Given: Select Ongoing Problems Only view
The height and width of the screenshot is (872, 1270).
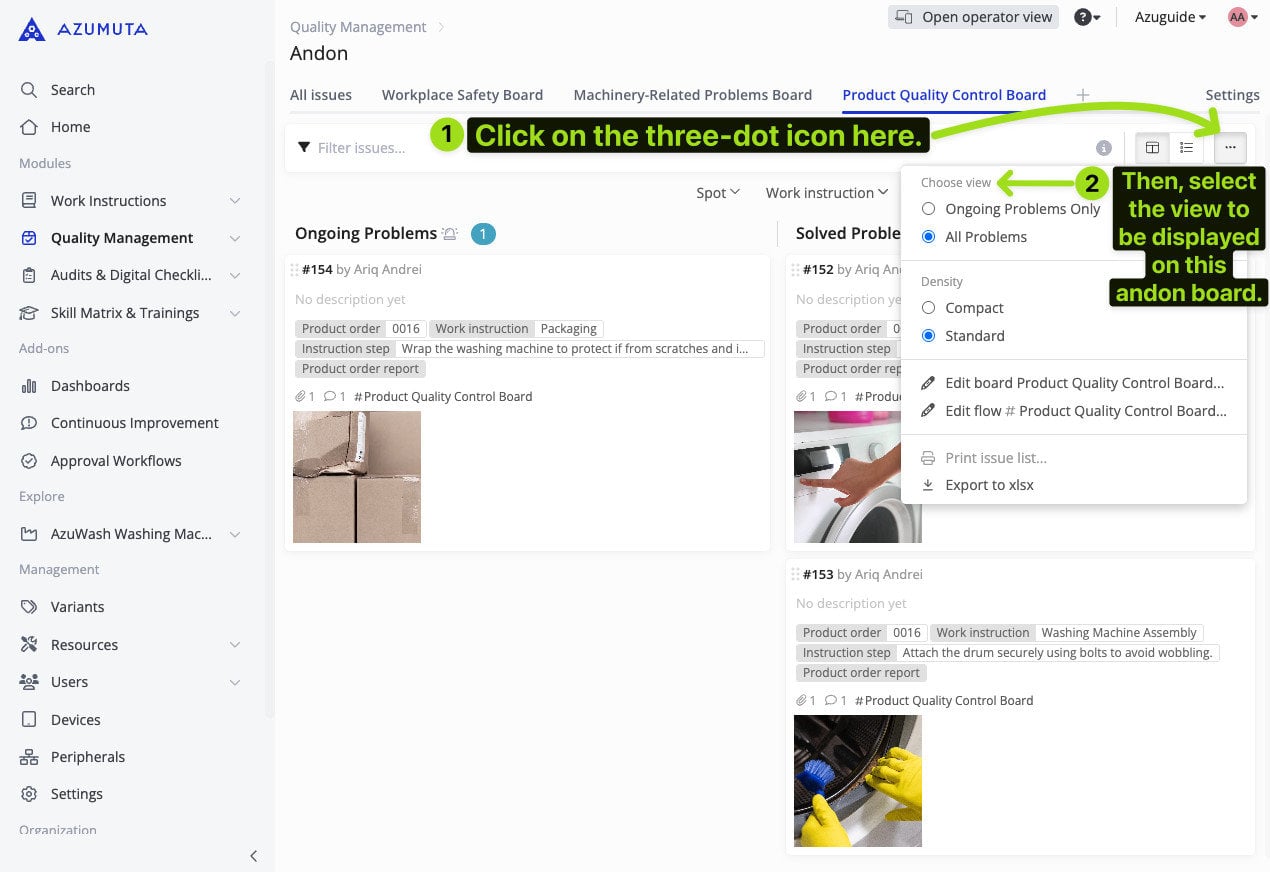Looking at the screenshot, I should pyautogui.click(x=929, y=209).
